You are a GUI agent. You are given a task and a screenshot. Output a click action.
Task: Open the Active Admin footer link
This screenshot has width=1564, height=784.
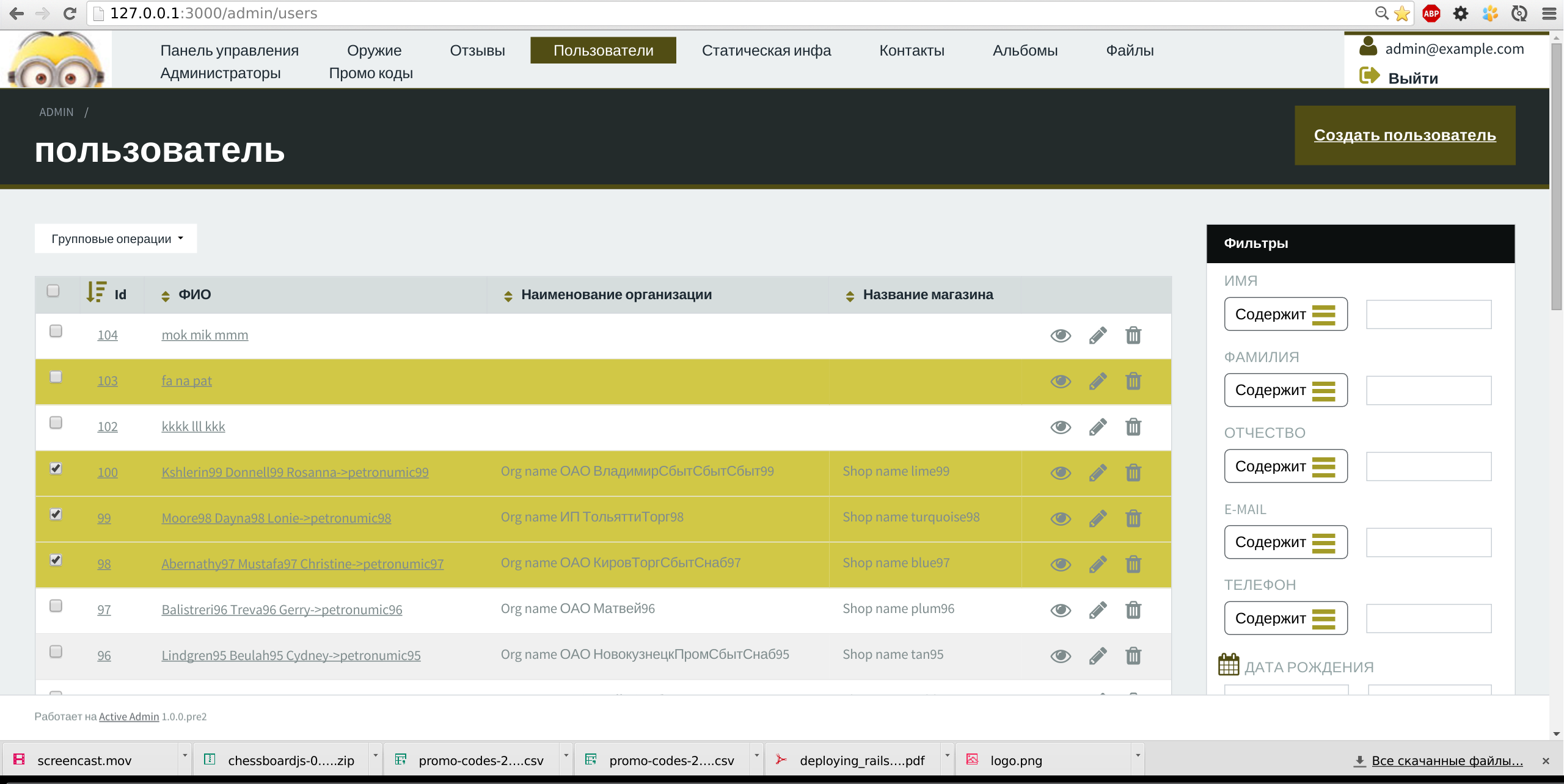click(129, 716)
